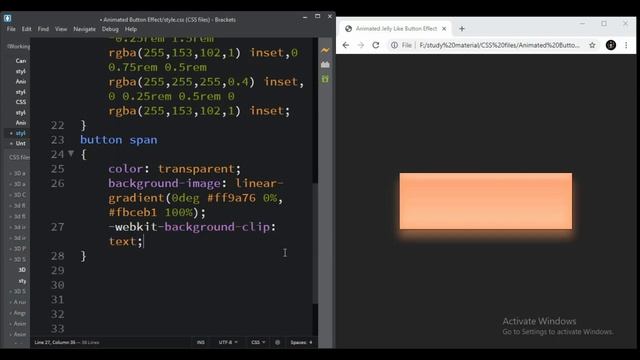Click the Chrome back arrow button

pyautogui.click(x=346, y=45)
